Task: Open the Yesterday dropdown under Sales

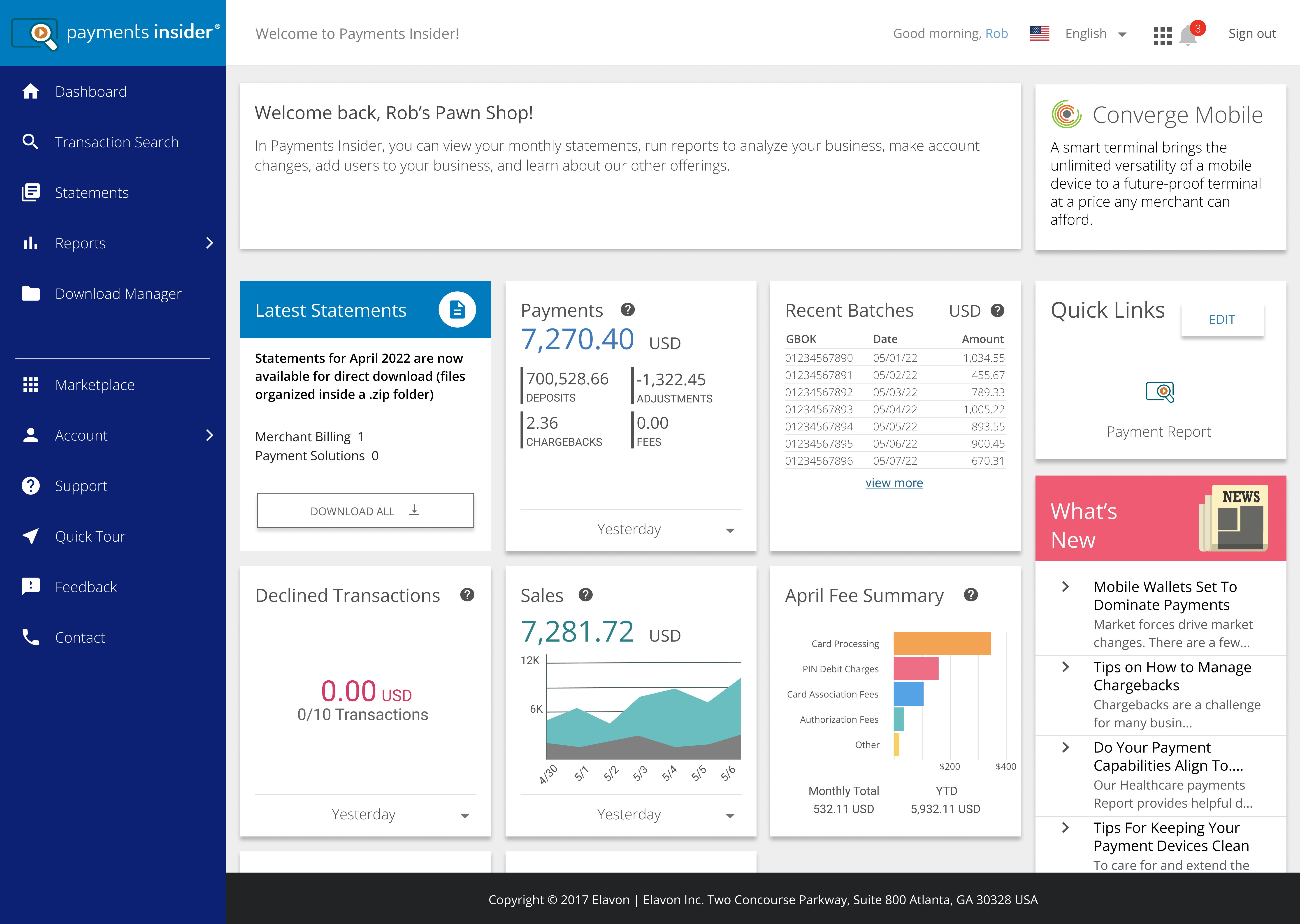Action: pos(629,814)
